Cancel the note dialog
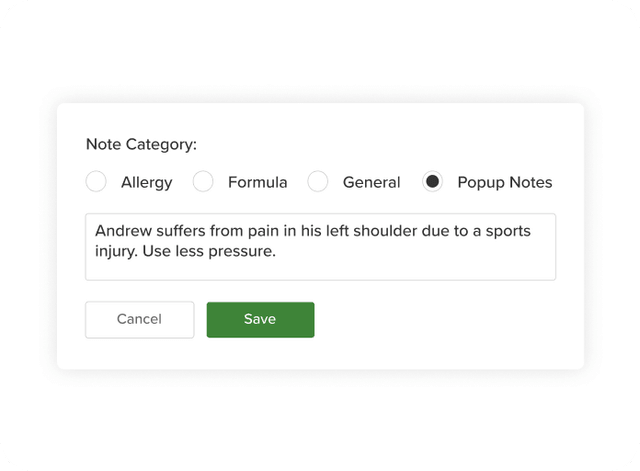Screen dimensions: 640x471 click(x=139, y=319)
